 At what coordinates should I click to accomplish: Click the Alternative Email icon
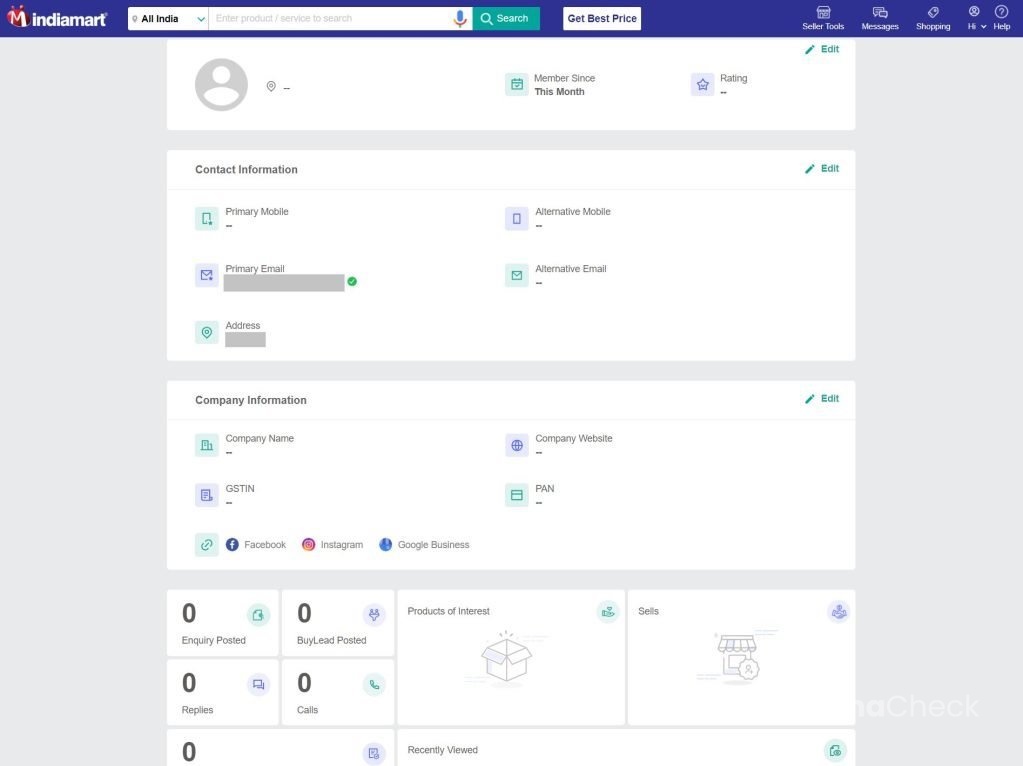pos(517,275)
